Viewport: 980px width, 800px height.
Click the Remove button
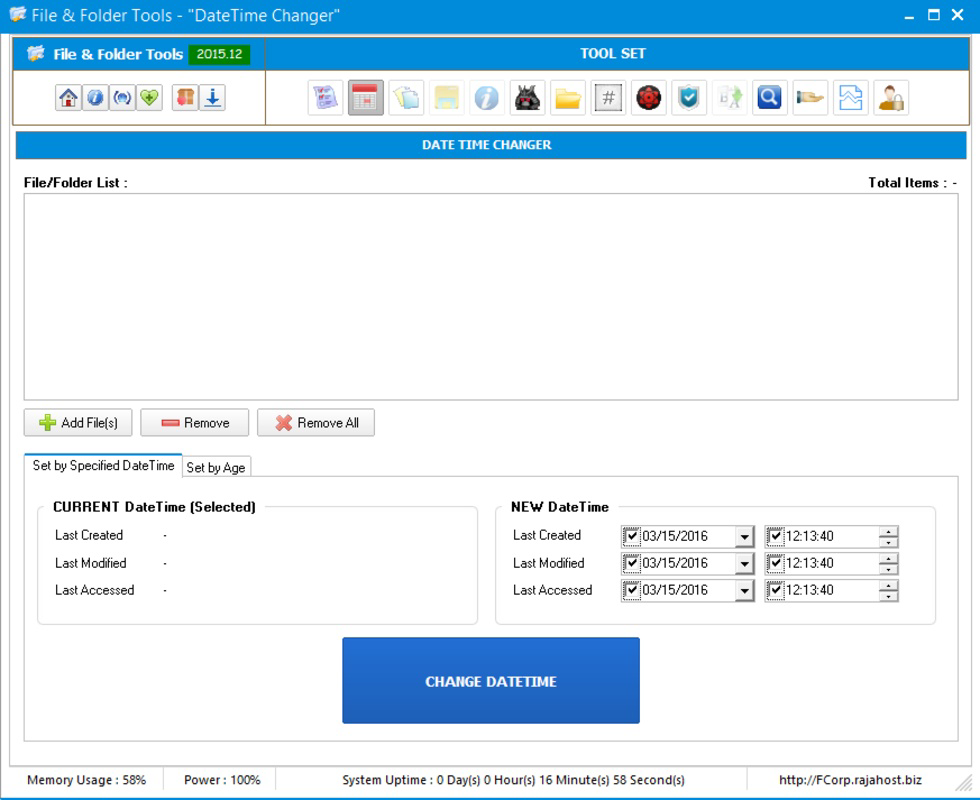(194, 422)
